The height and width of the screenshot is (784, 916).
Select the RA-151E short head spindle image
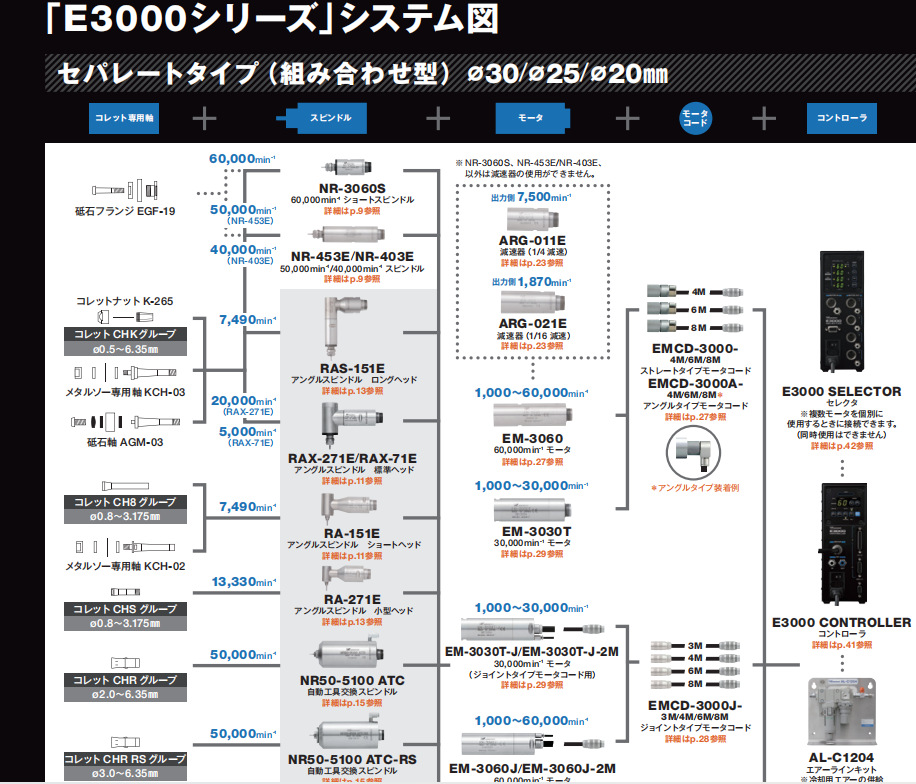pos(349,509)
